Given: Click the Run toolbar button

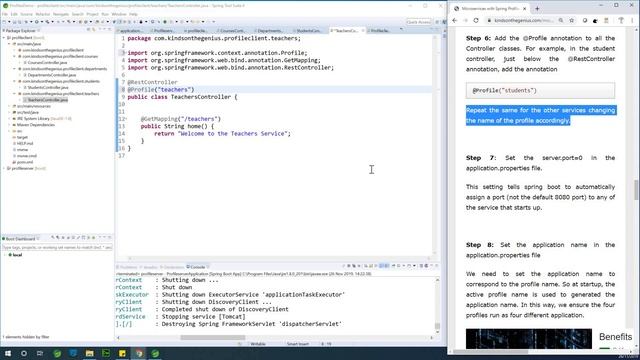Looking at the screenshot, I should tap(36, 22).
